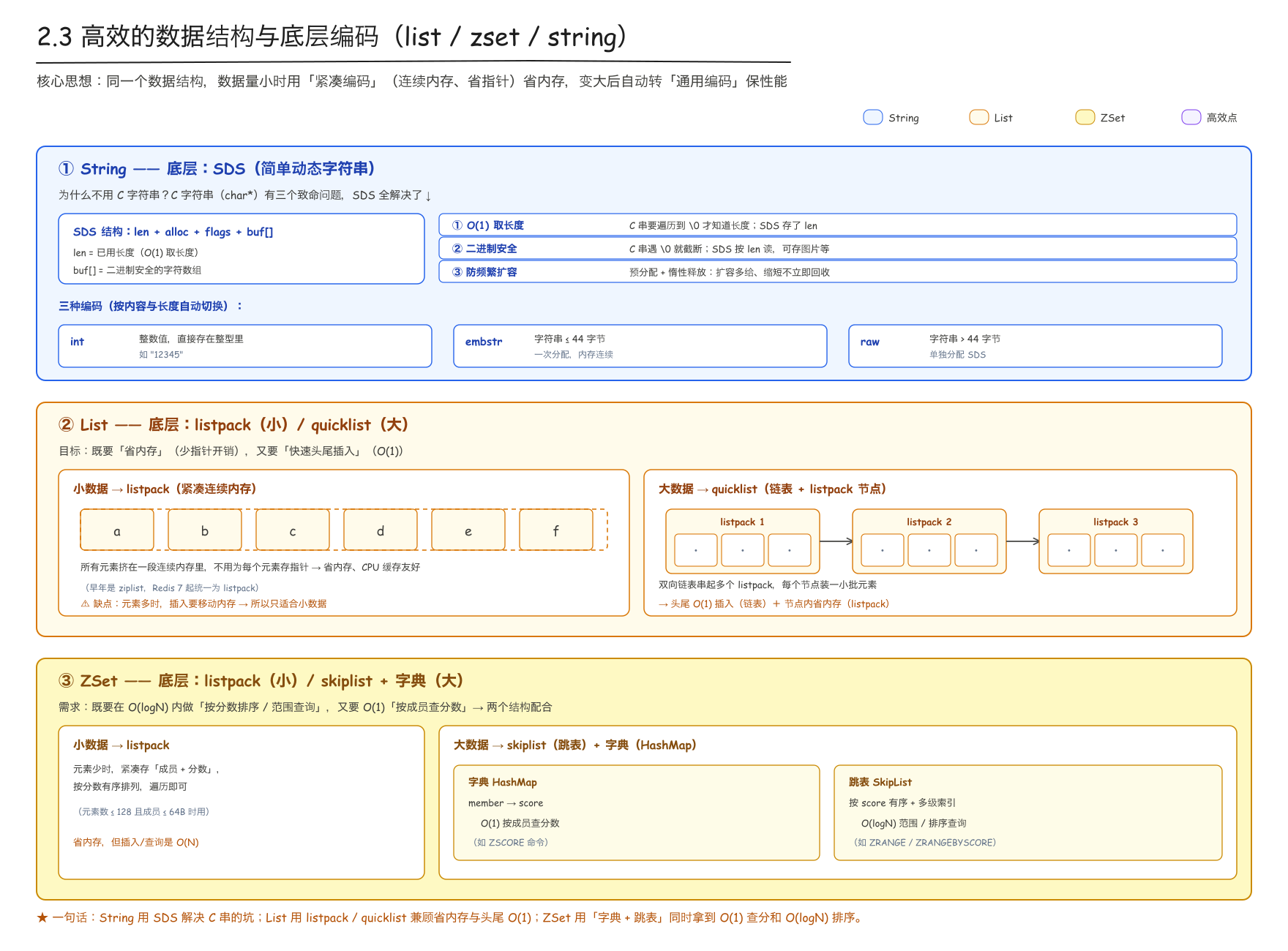1288x951 pixels.
Task: Click listpack element cell 'd'
Action: 381,530
